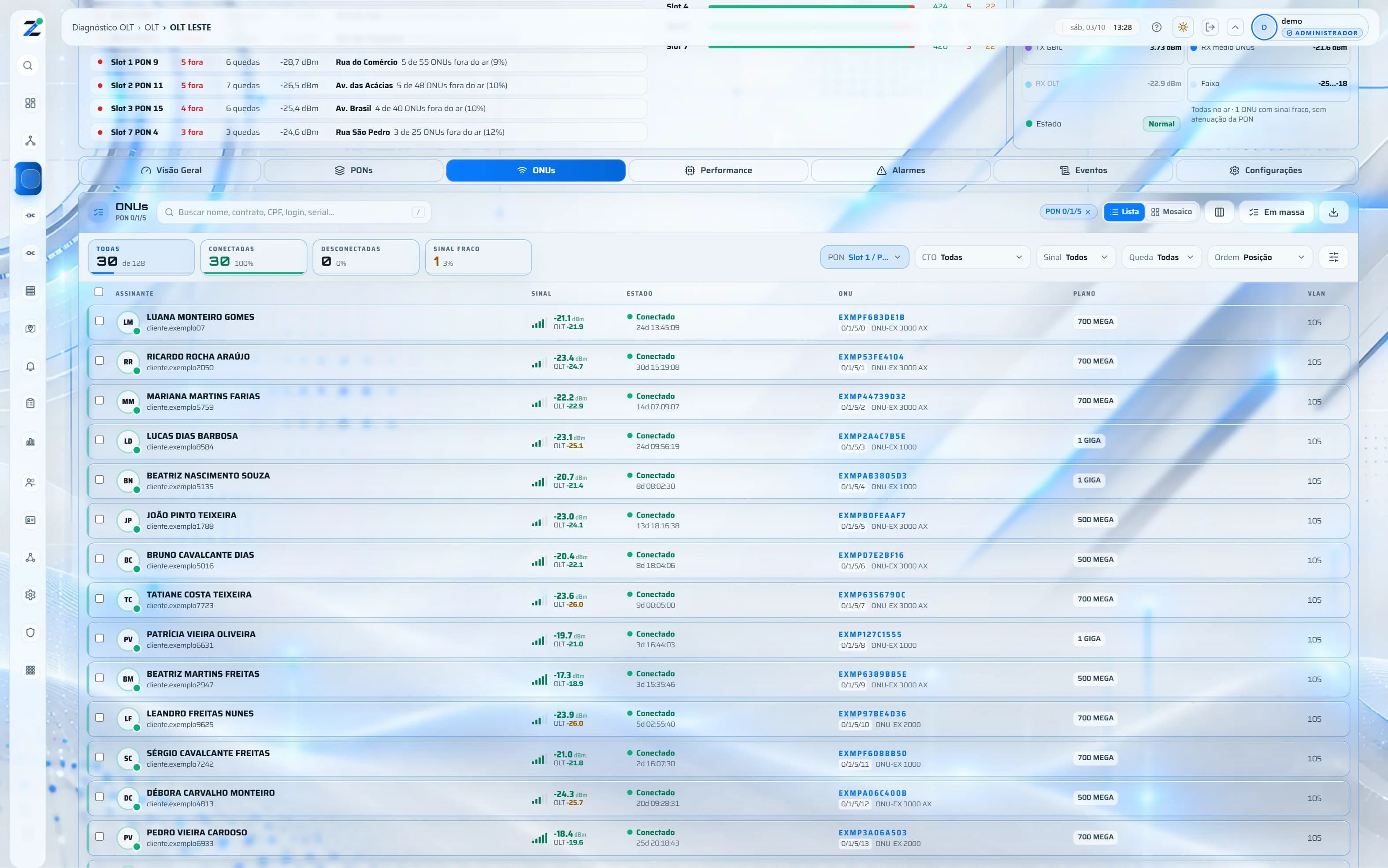The height and width of the screenshot is (868, 1388).
Task: Remove the PON 0/1/5 filter chip
Action: (x=1088, y=212)
